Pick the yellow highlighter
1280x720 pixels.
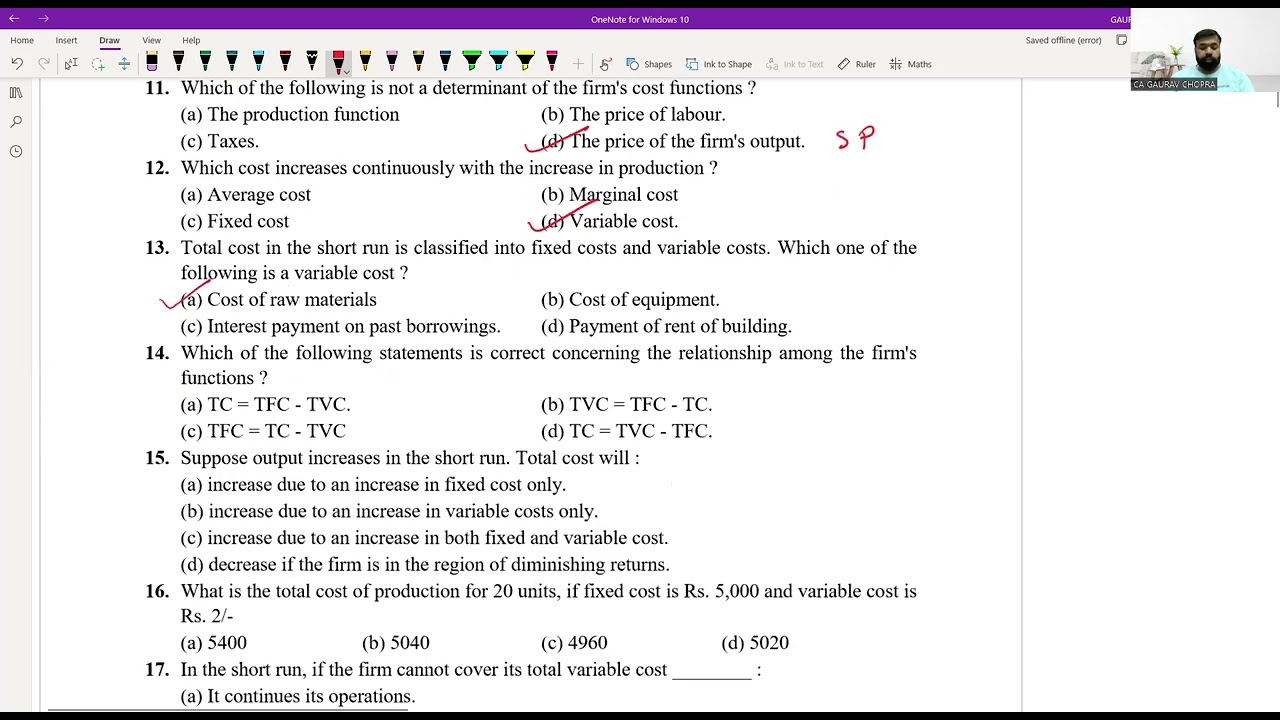tap(525, 63)
